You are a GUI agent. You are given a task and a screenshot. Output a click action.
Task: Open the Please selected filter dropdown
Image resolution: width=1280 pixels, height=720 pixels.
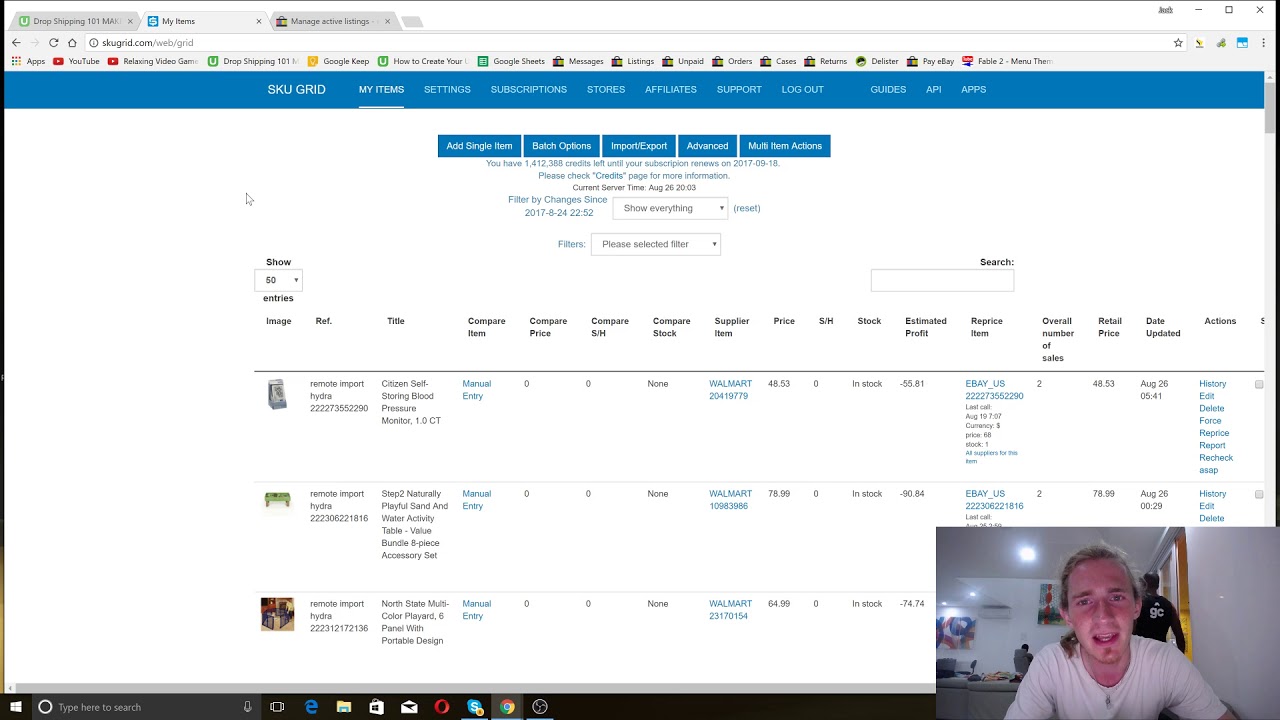click(x=656, y=244)
